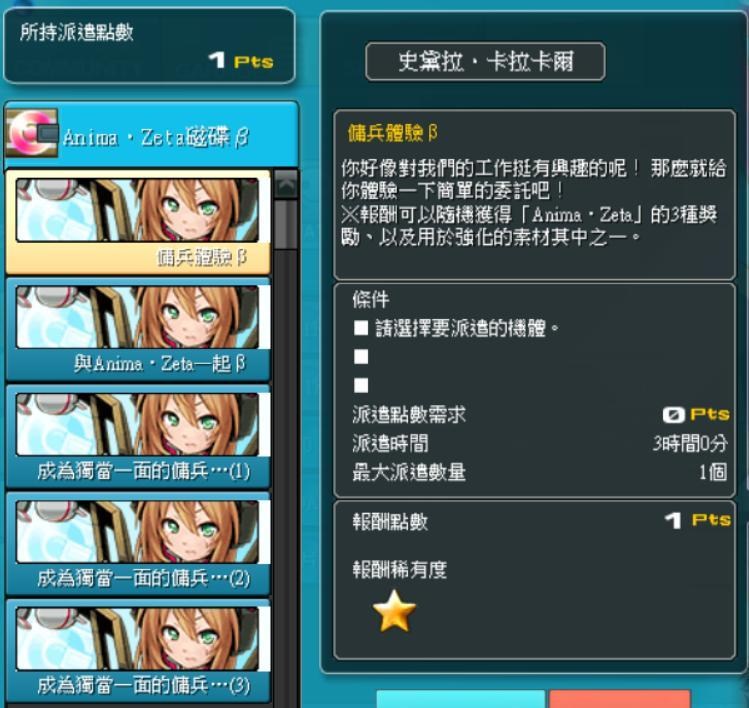This screenshot has width=749, height=708.
Task: Open mission 成為獨當一面的傭兵…(1)
Action: (x=138, y=437)
